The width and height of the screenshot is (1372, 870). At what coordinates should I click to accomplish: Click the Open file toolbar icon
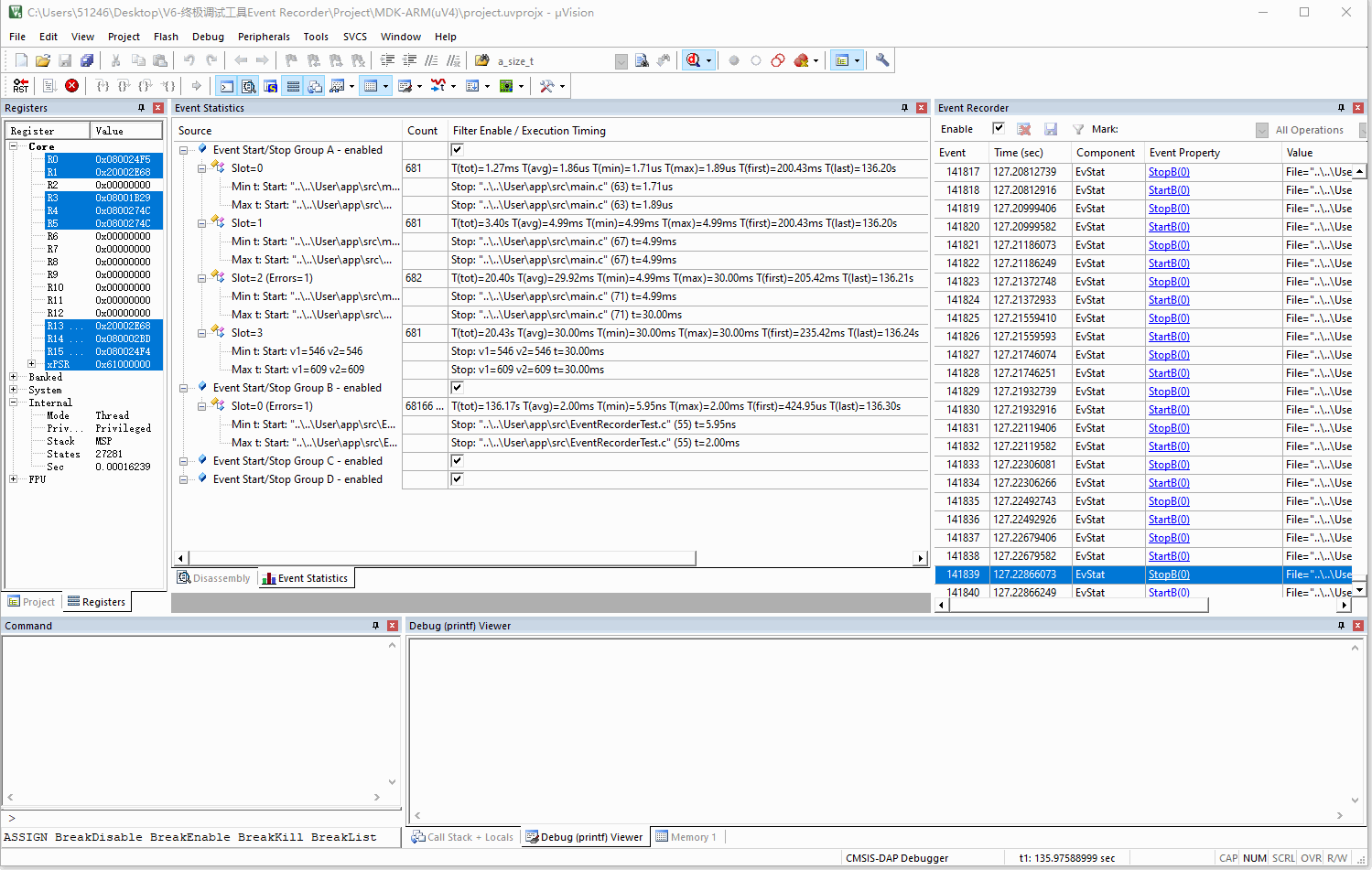point(43,60)
